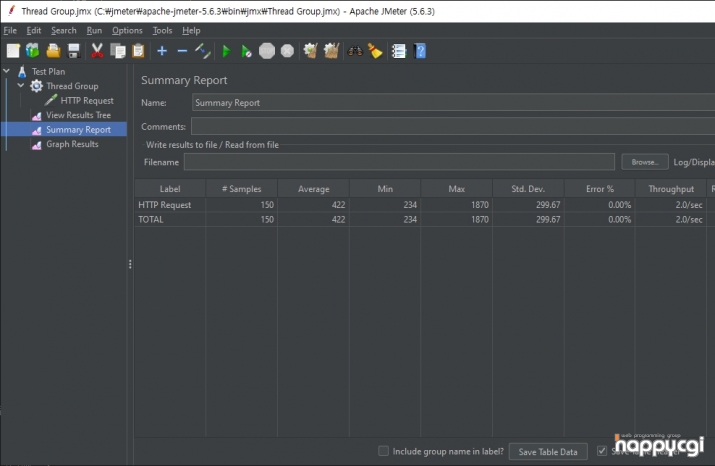Click the Save Table Data button
Screen dimensions: 715x466
tap(548, 451)
